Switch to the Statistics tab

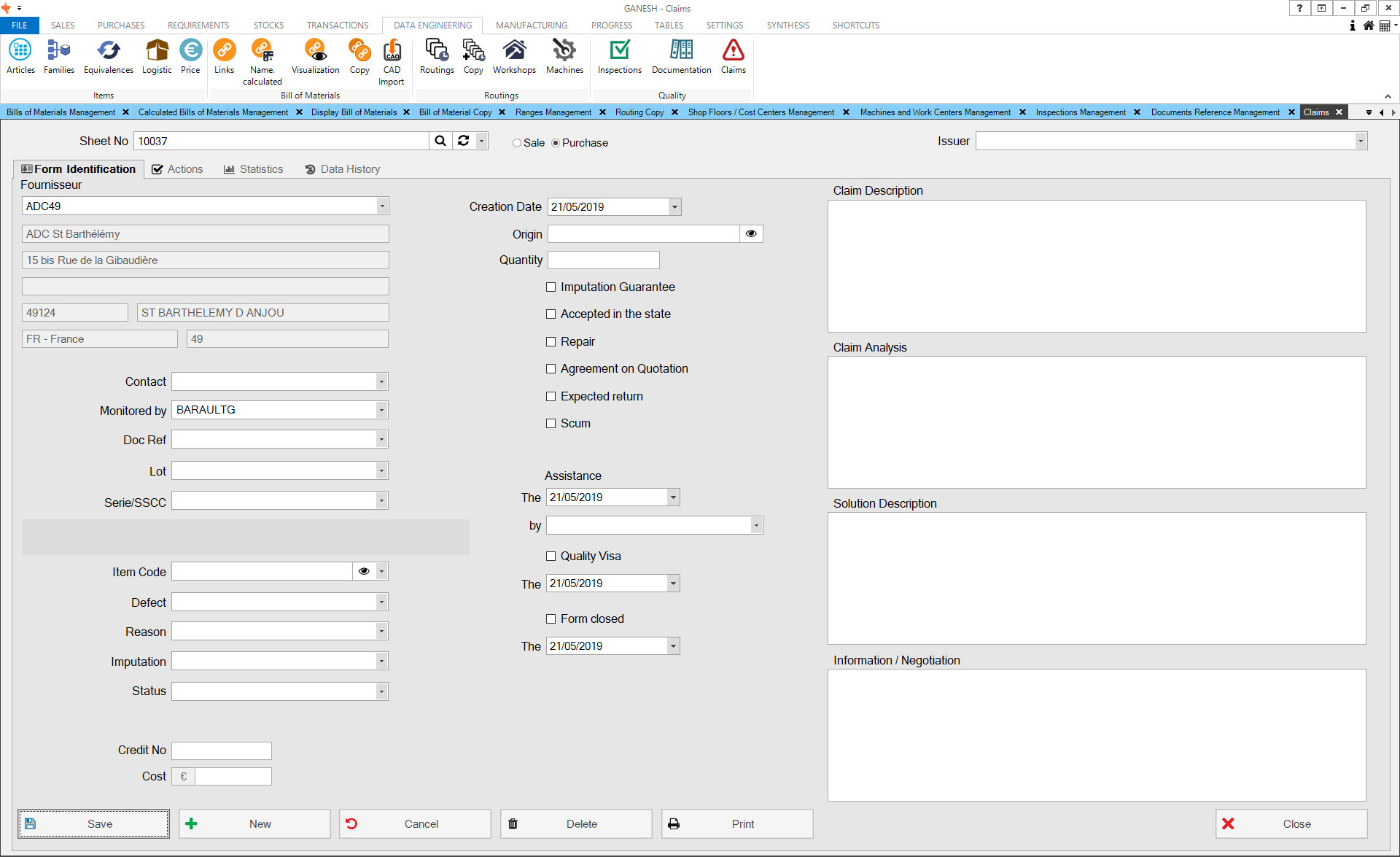pos(253,169)
